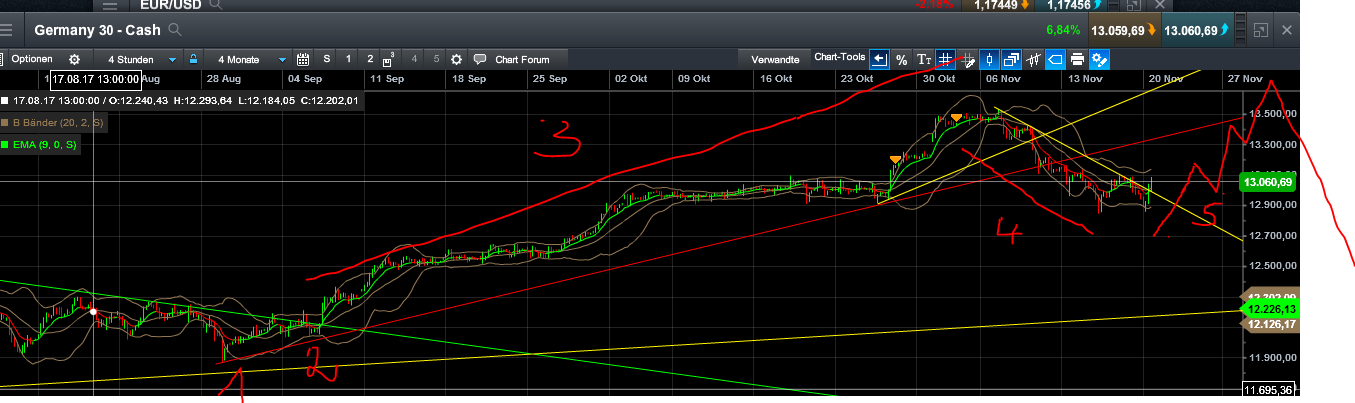Click the B Bänder (20, 2, S) indicator label
This screenshot has width=1355, height=403.
(57, 122)
